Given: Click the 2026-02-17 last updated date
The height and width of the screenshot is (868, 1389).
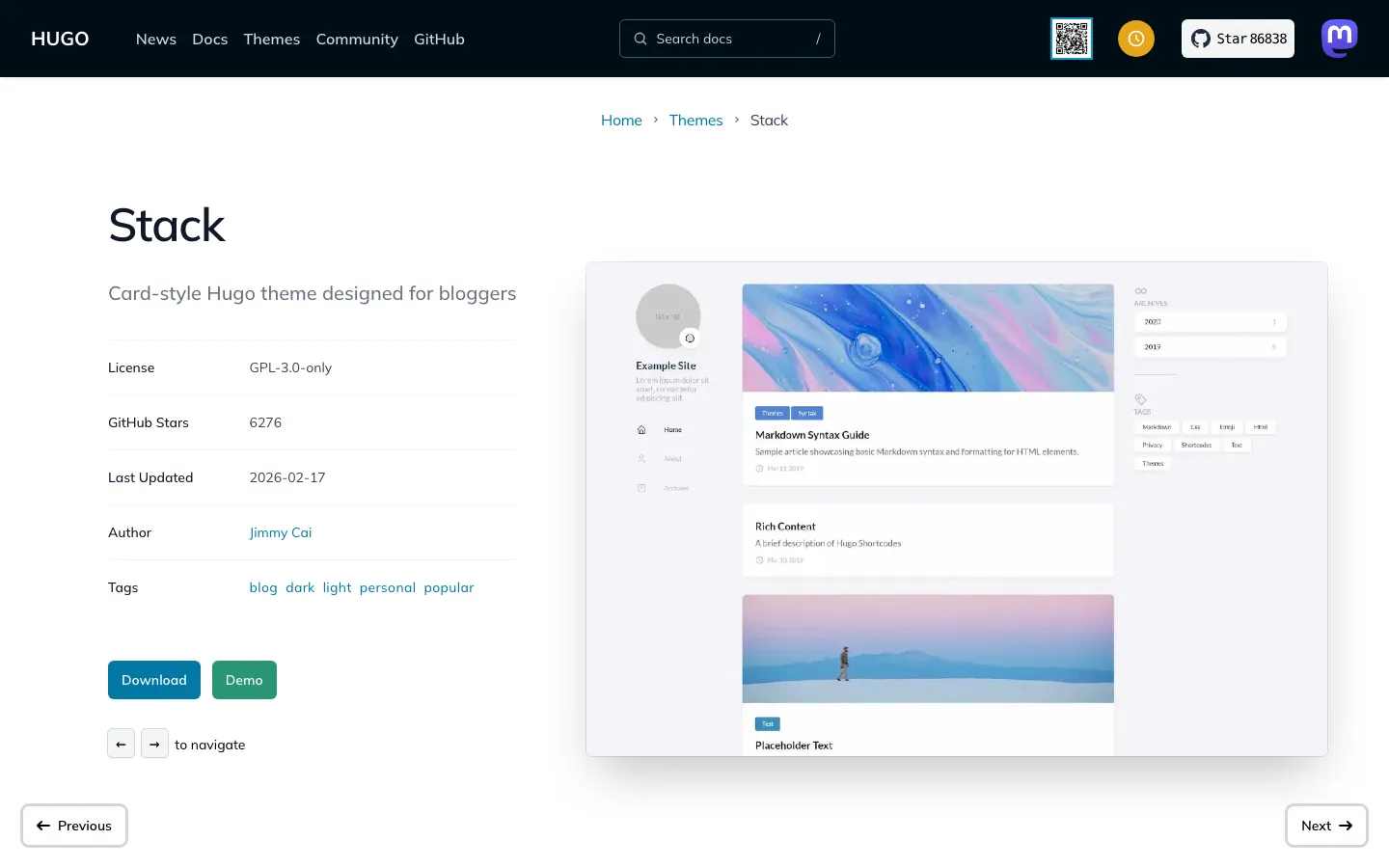Looking at the screenshot, I should coord(287,477).
